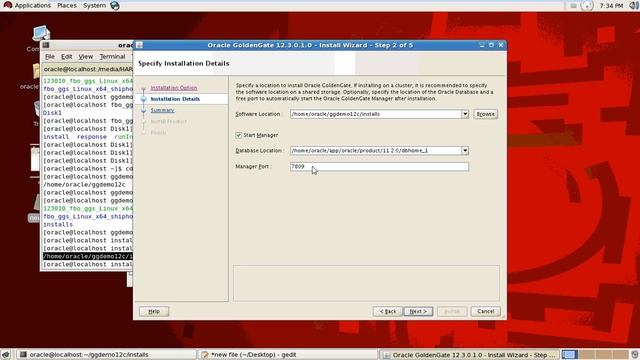Click the 7:34 PM clock
This screenshot has width=640, height=360.
(x=611, y=5)
